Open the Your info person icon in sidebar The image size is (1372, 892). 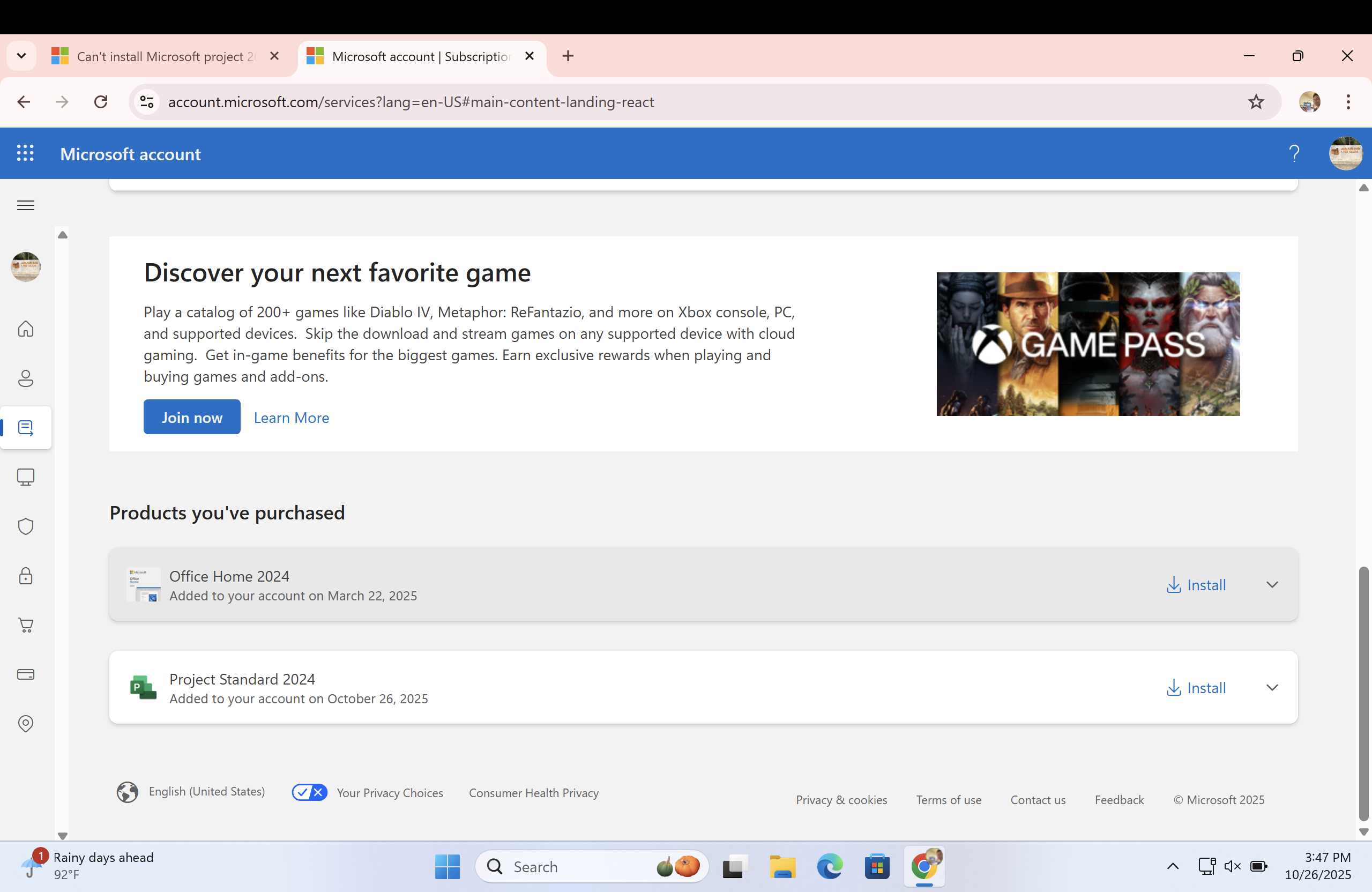25,378
